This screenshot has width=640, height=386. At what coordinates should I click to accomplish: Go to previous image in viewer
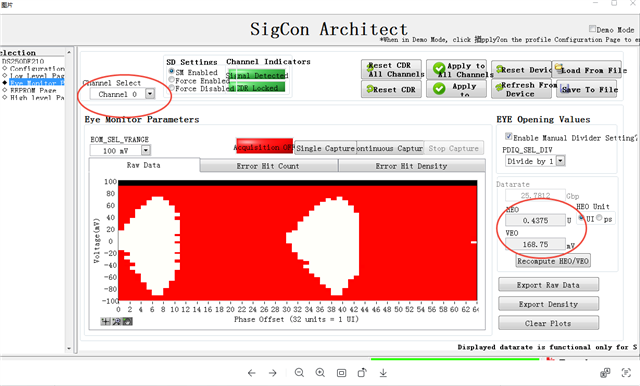click(x=251, y=373)
